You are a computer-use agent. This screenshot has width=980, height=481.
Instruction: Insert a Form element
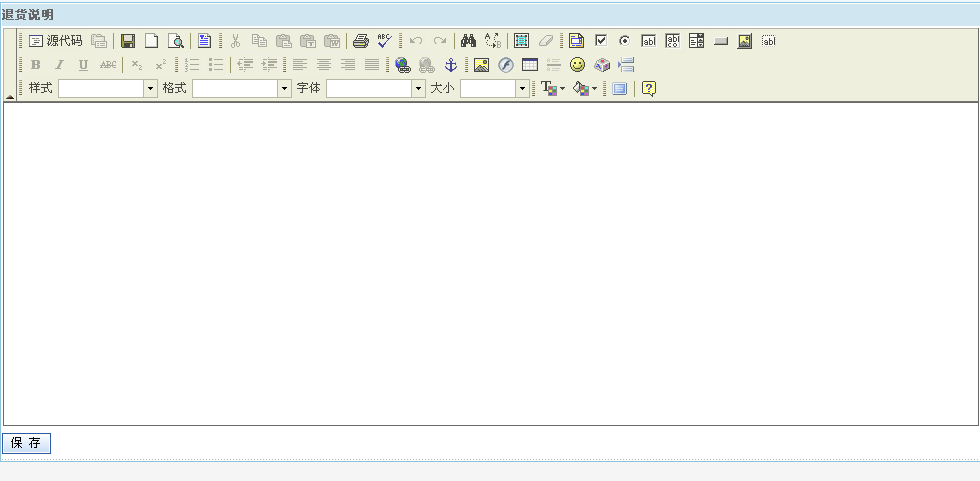[576, 41]
